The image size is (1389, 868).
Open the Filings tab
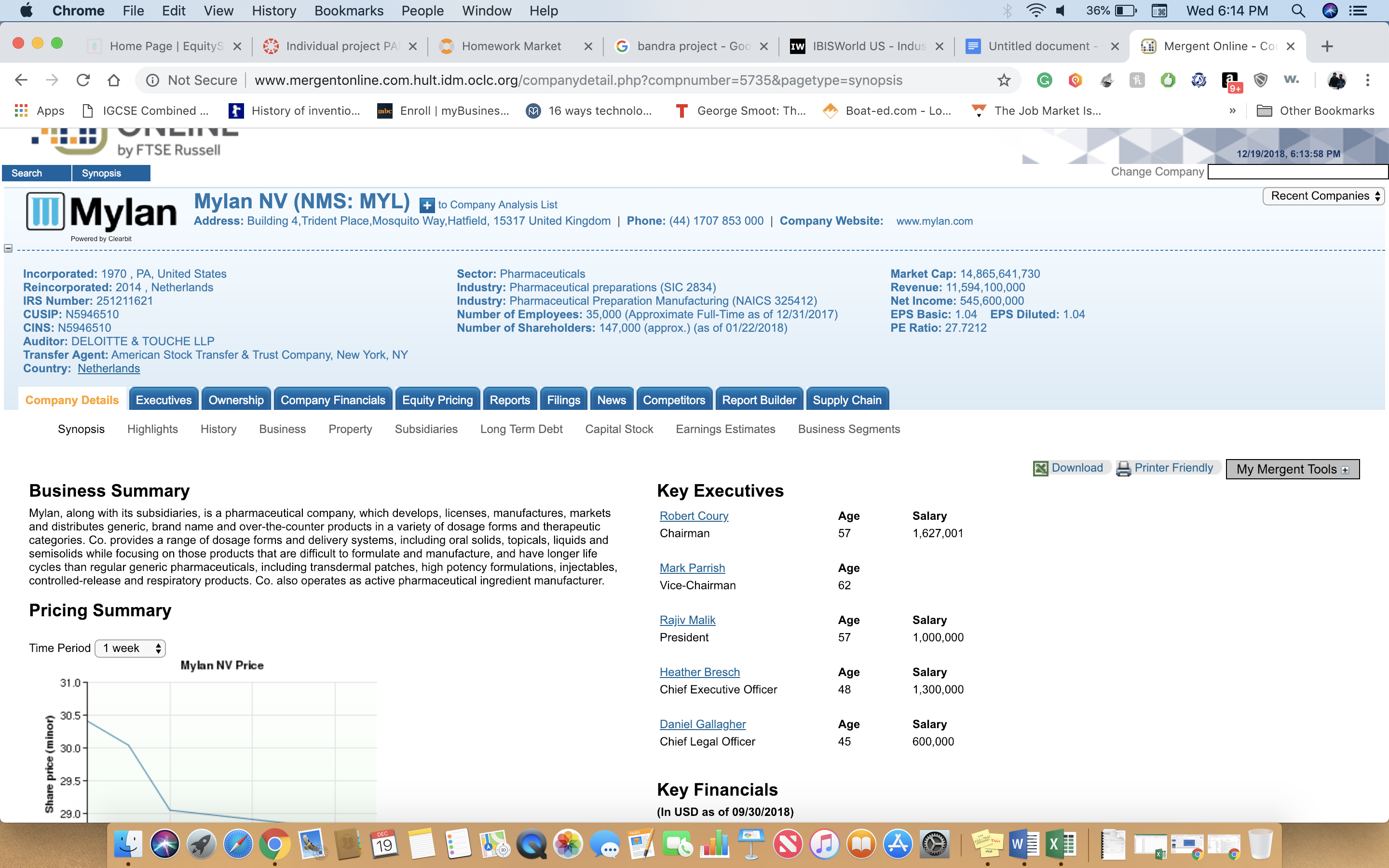click(x=564, y=400)
